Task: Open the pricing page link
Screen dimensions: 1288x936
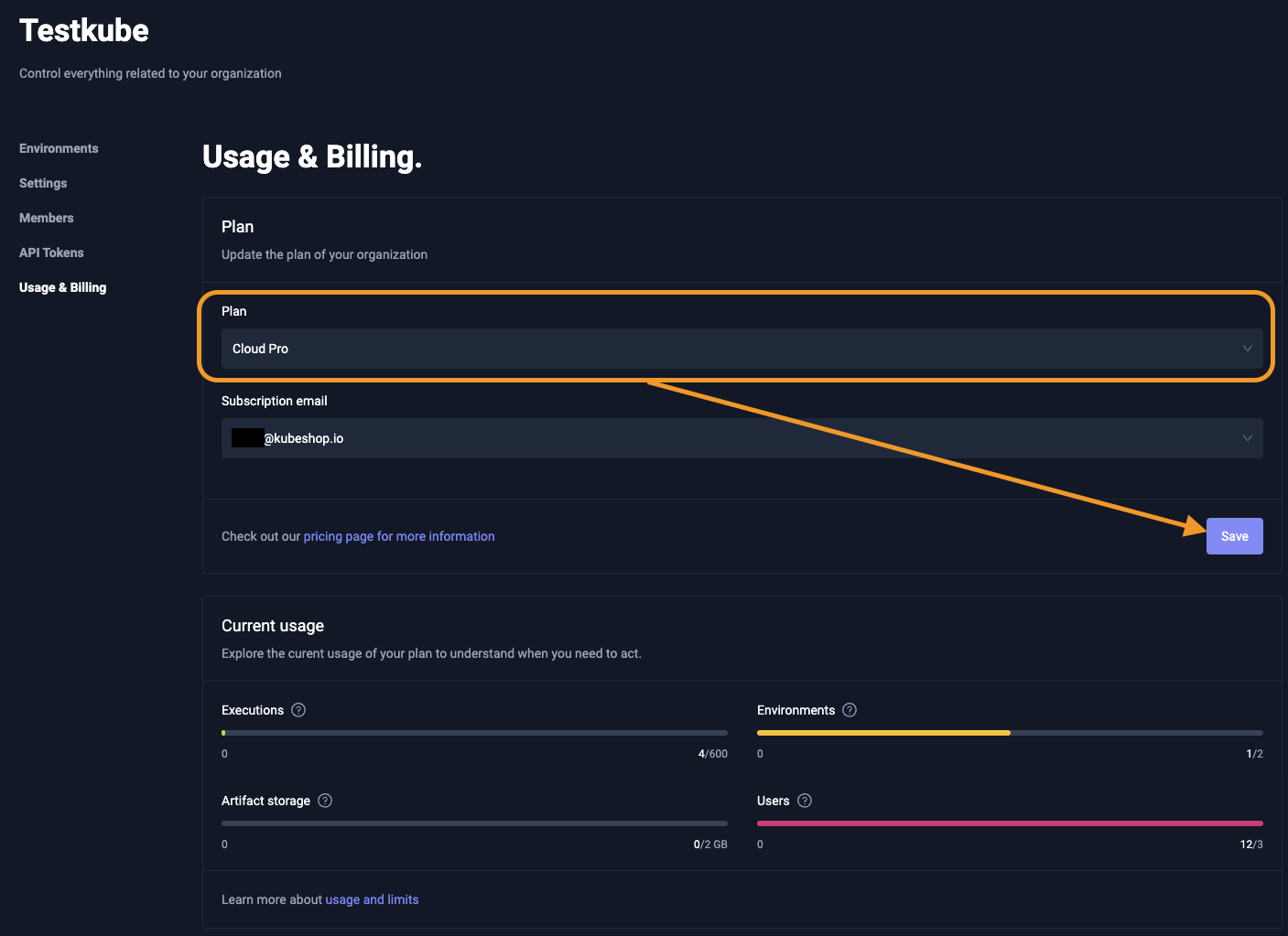Action: pos(399,536)
